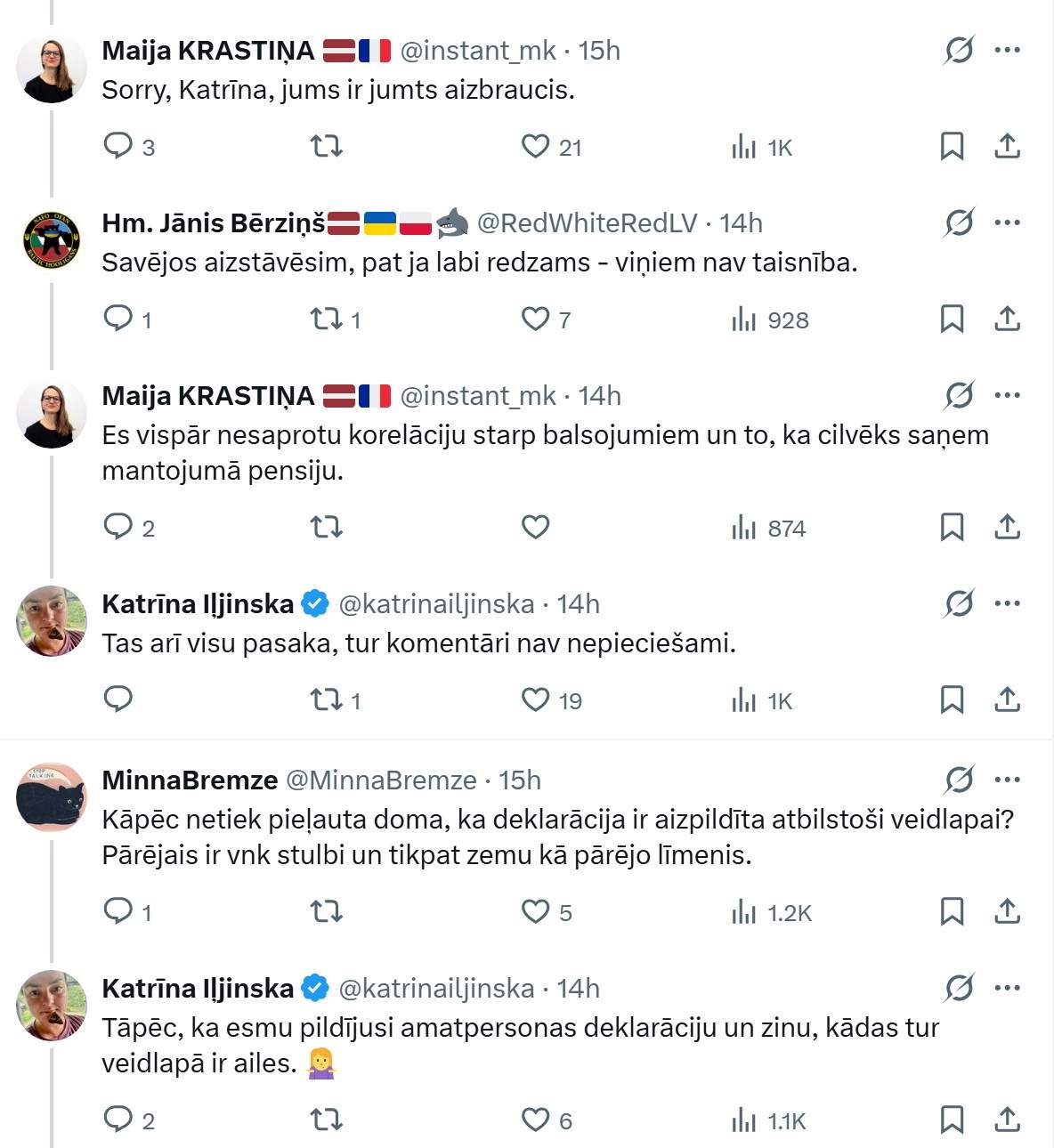Open Grok icon on MinnaBremze's tweet
This screenshot has height=1148, width=1054.
[959, 780]
